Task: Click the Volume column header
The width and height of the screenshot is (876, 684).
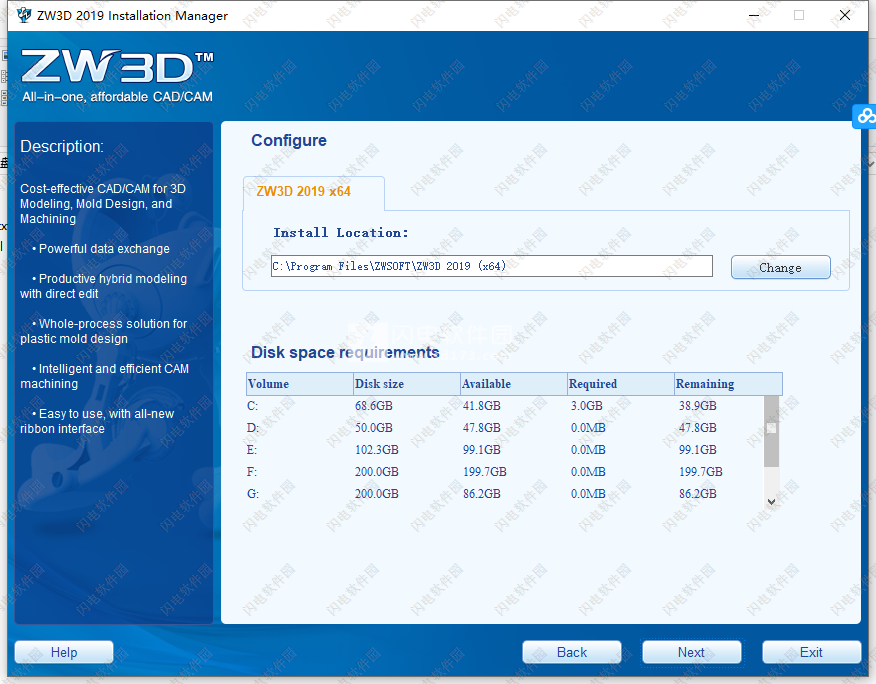Action: [x=299, y=384]
